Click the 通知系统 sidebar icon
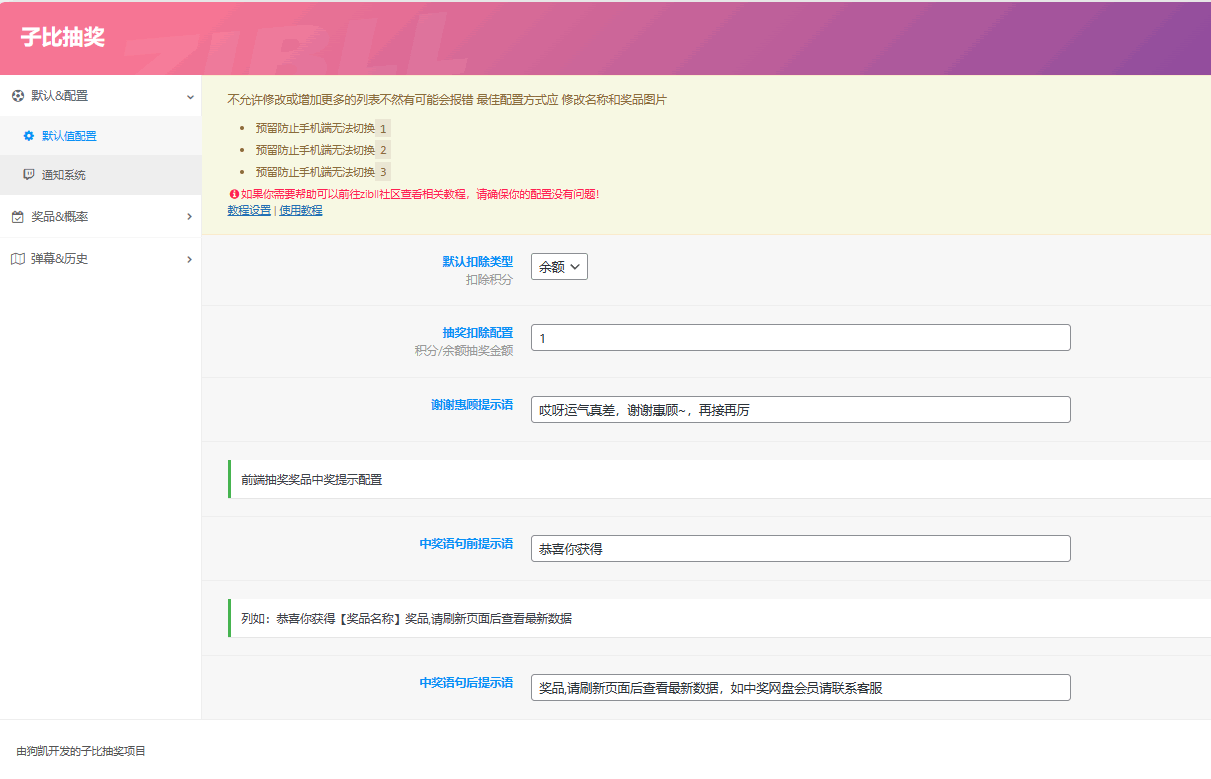 [x=29, y=175]
